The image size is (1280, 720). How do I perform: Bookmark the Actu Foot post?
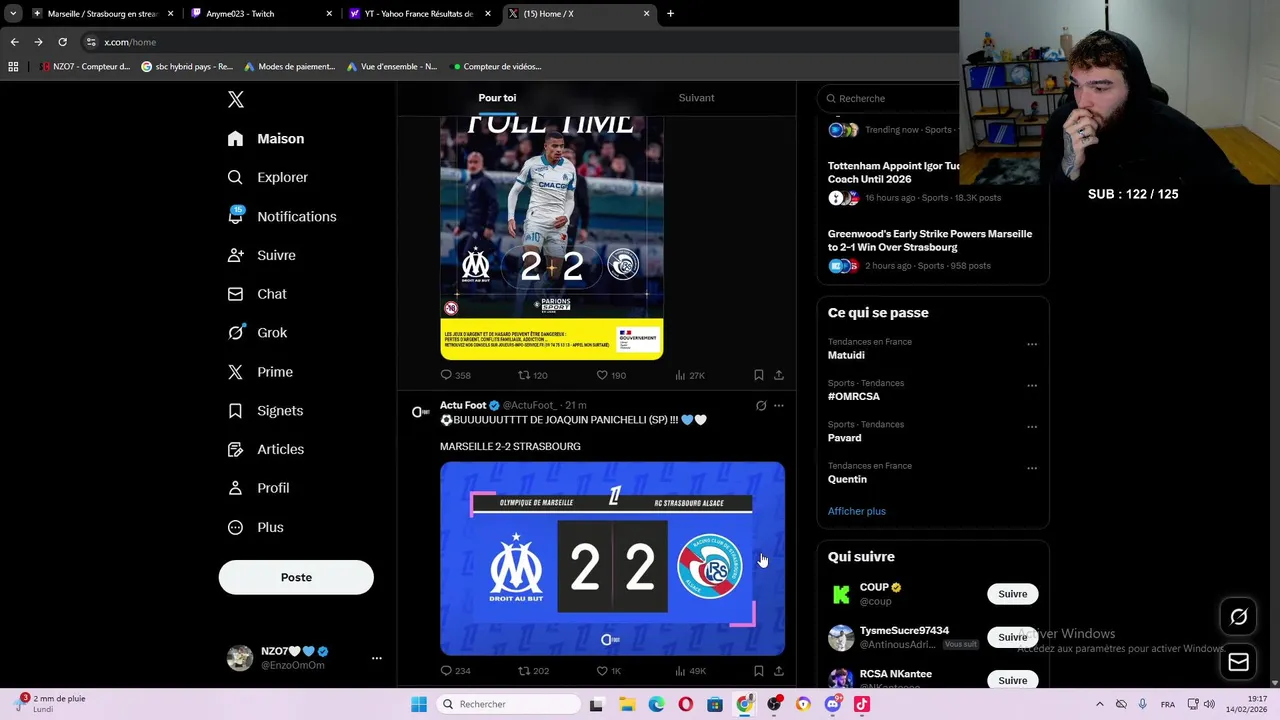click(x=759, y=671)
